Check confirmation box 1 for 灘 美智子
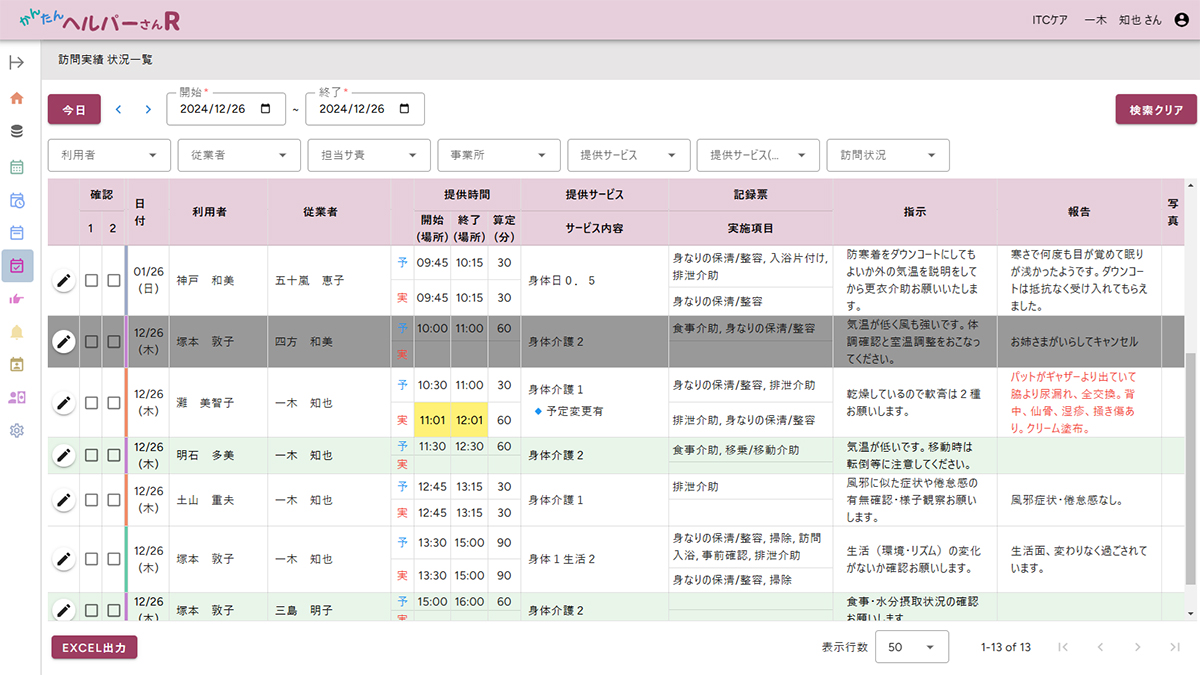This screenshot has width=1200, height=675. (x=91, y=403)
